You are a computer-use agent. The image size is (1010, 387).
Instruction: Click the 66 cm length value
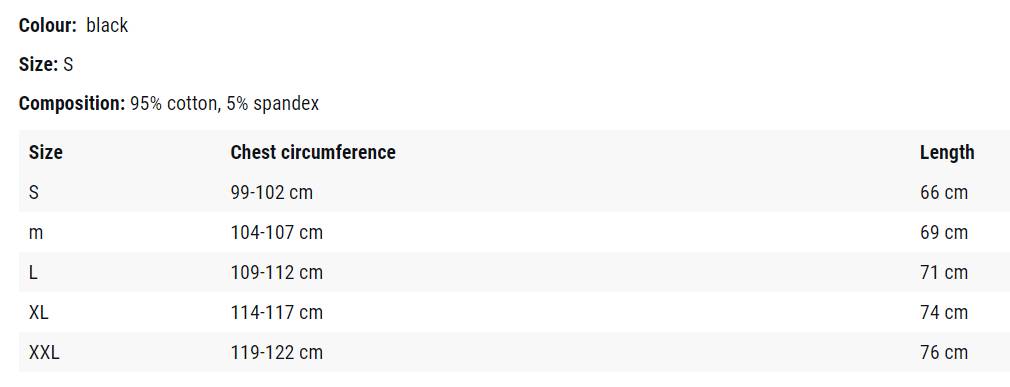[x=944, y=193]
